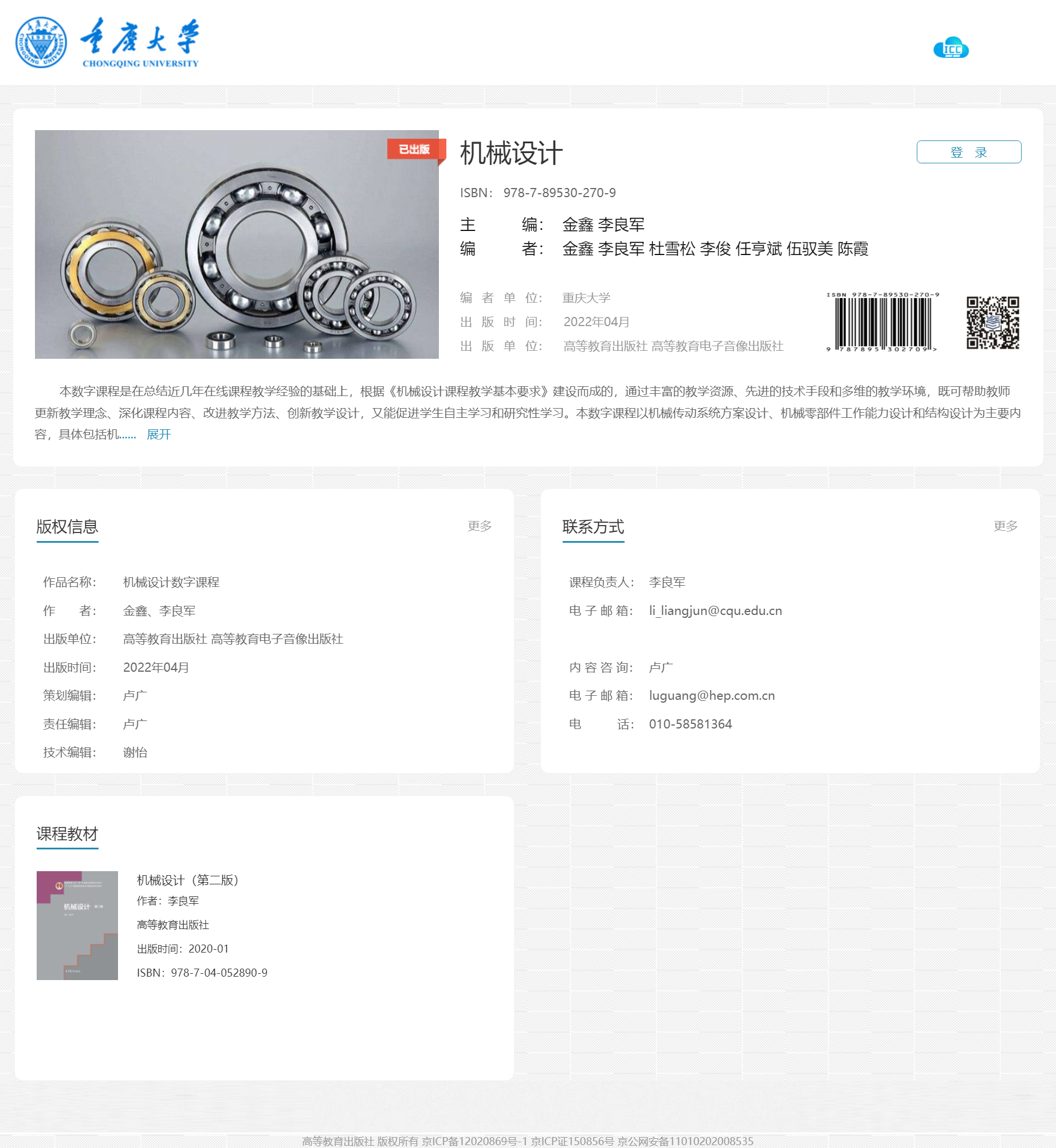Click the ICP footer registration text

(528, 1141)
